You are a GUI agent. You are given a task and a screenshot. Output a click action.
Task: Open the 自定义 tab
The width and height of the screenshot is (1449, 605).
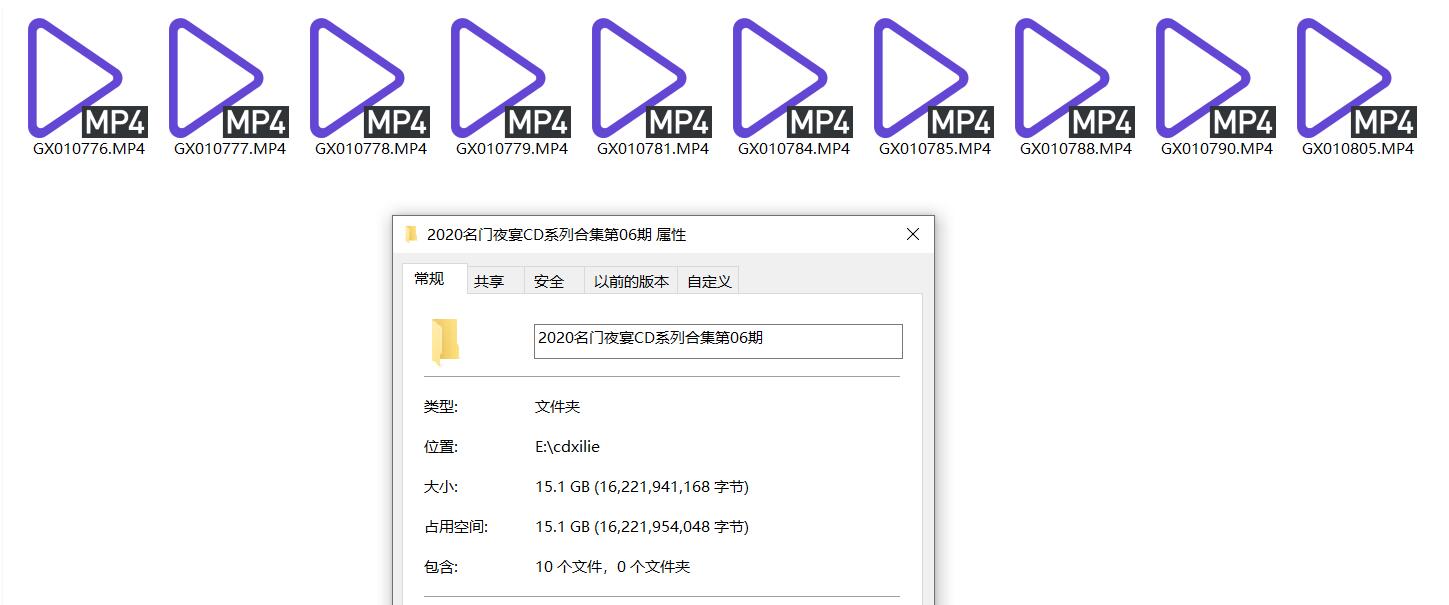pyautogui.click(x=709, y=282)
